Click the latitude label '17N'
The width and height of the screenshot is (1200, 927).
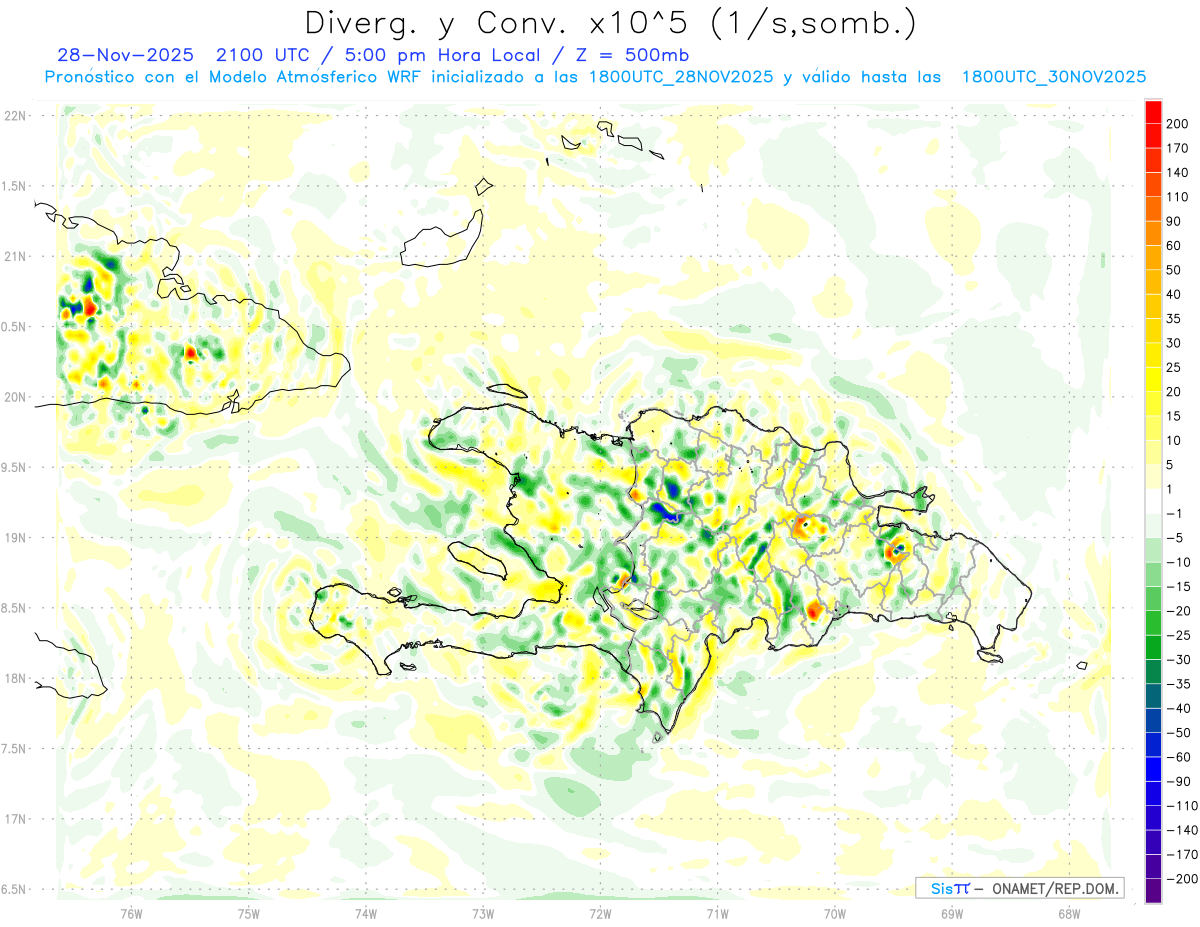coord(14,819)
